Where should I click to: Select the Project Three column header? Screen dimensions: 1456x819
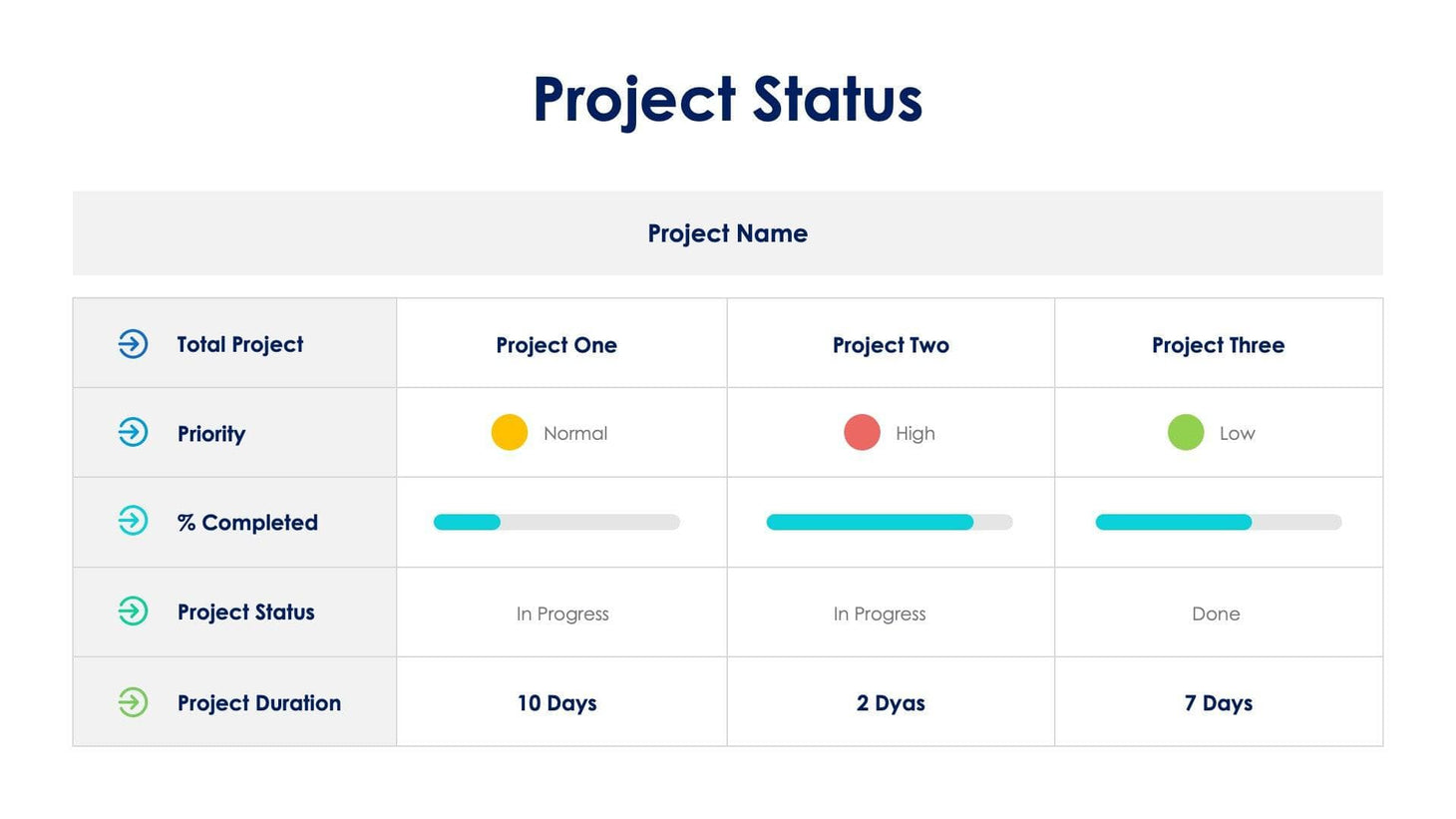click(1218, 345)
